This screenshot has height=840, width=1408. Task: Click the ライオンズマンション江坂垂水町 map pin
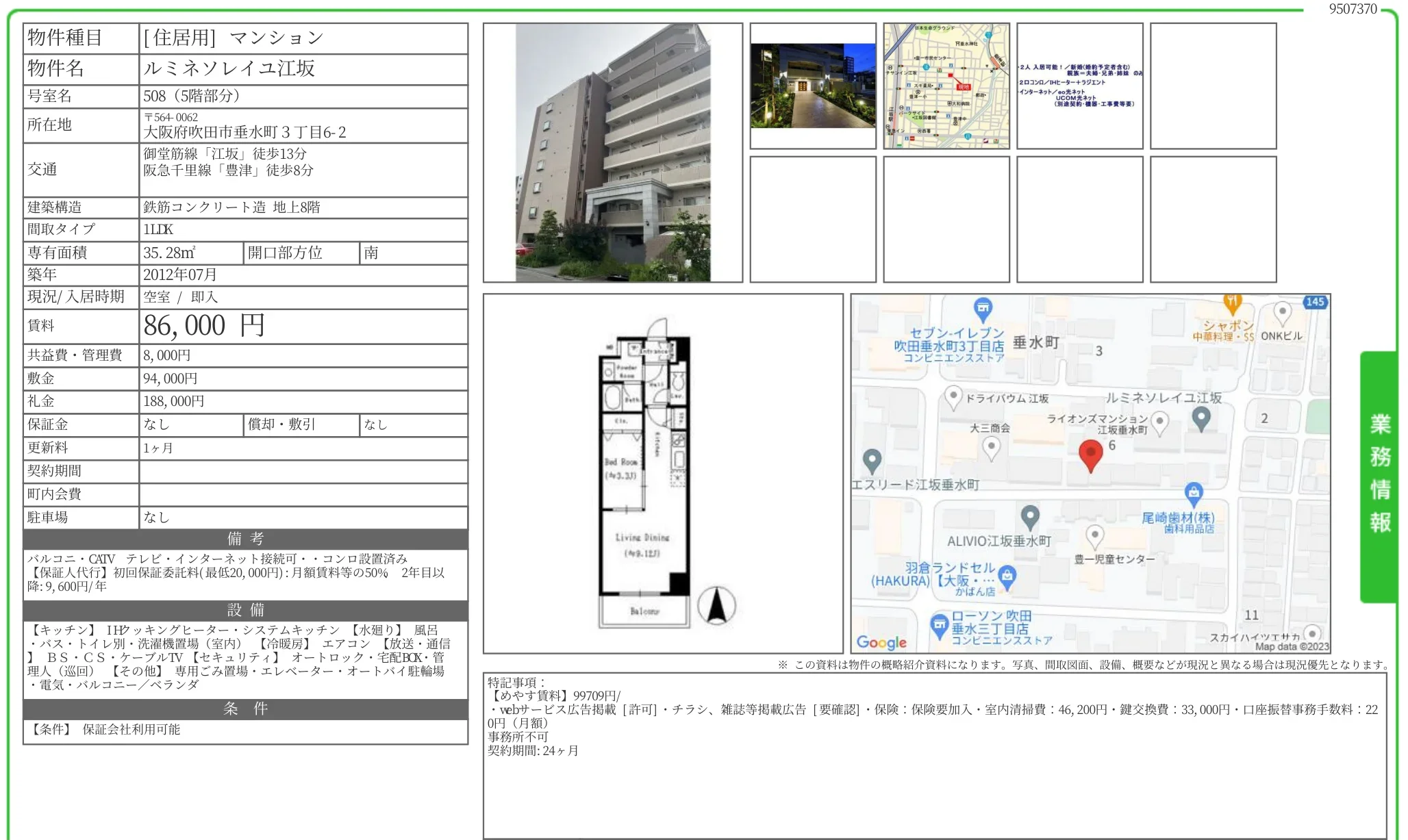coord(1159,422)
